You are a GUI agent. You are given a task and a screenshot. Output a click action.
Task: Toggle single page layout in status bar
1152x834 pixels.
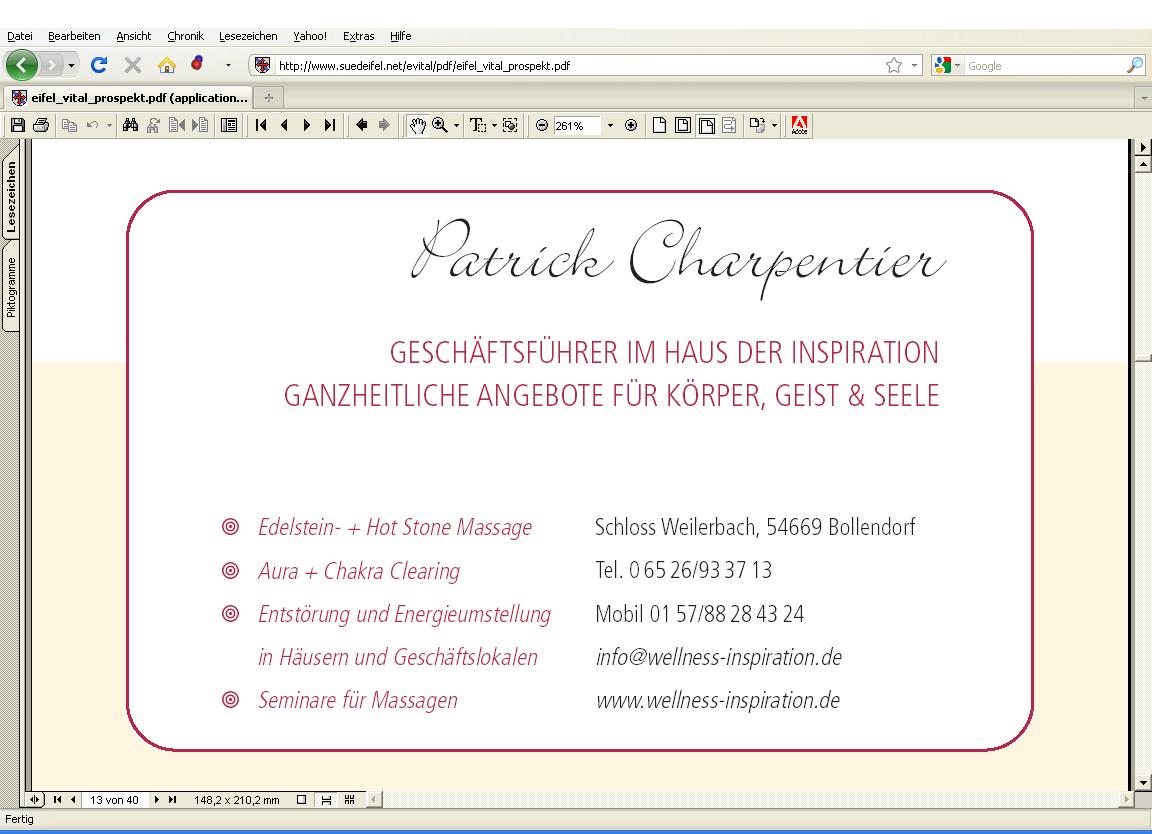(x=302, y=800)
